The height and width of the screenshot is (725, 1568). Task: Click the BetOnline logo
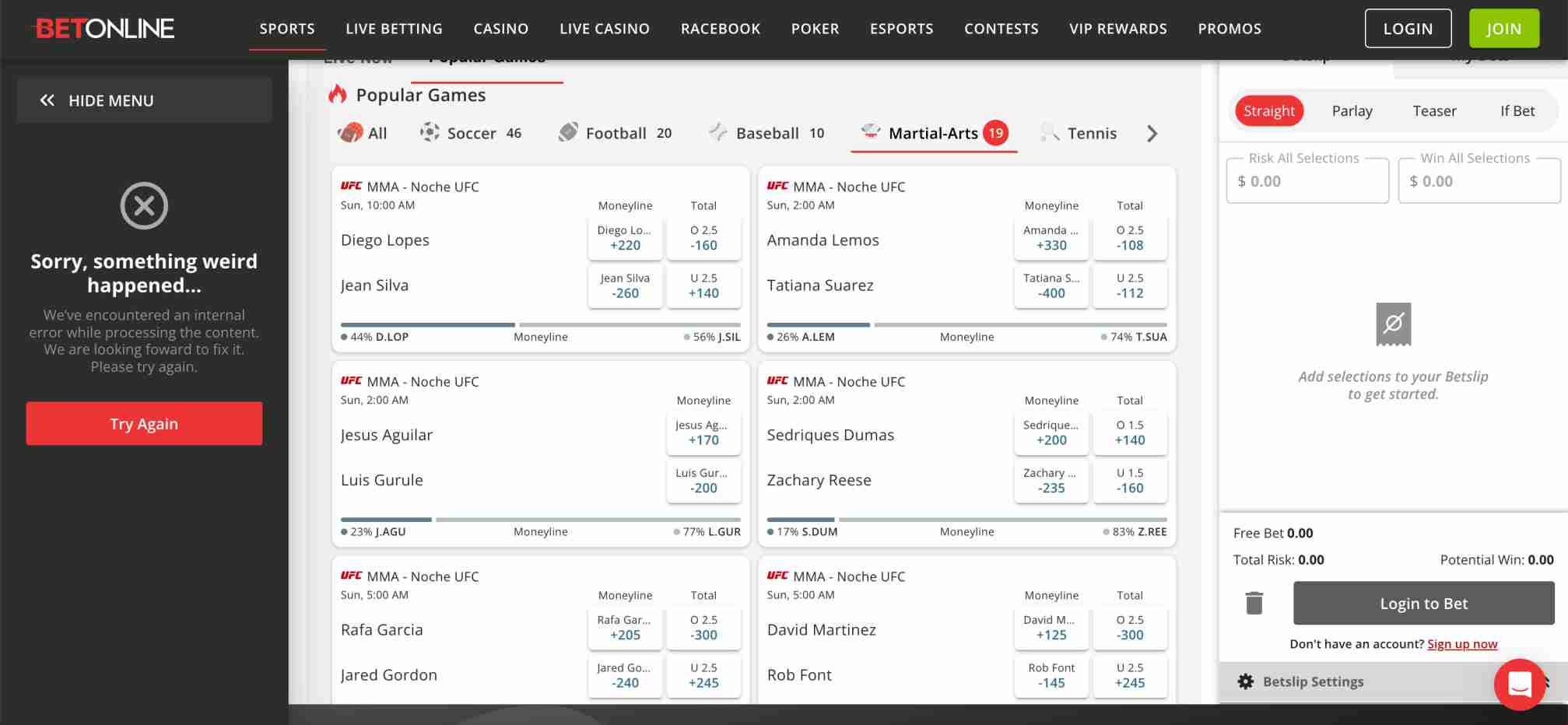[x=103, y=29]
